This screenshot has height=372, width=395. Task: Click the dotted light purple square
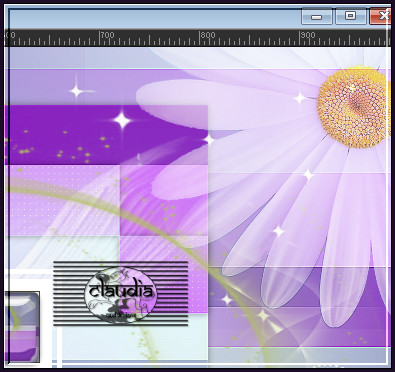coord(63,200)
